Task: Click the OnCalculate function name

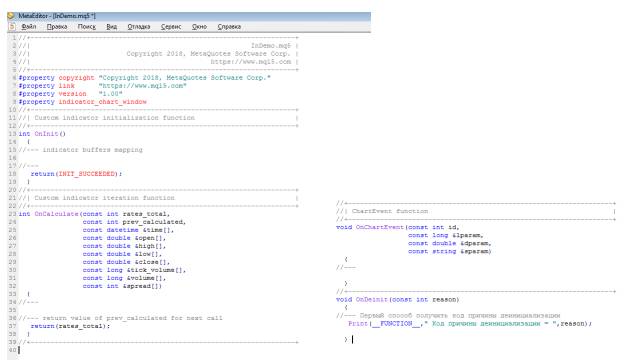Action: coord(56,214)
